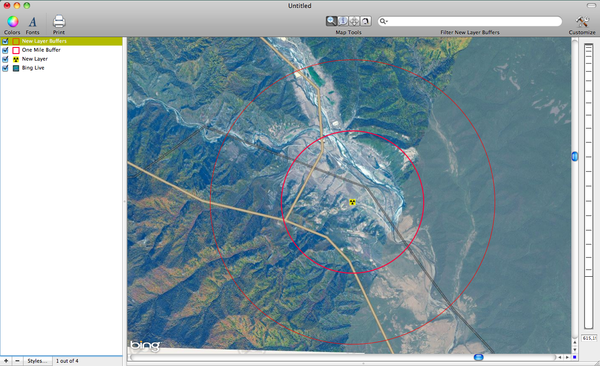Uncheck the New Layer Buffers layer
600x366 pixels.
pyautogui.click(x=5, y=41)
